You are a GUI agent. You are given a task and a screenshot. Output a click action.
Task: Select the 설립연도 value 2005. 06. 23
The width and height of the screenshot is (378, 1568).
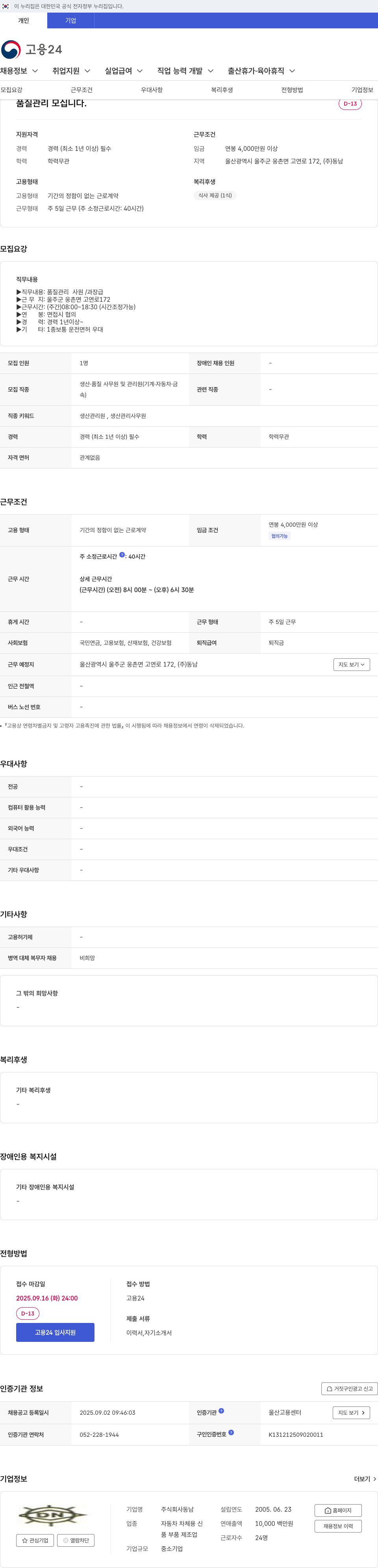(x=273, y=1510)
